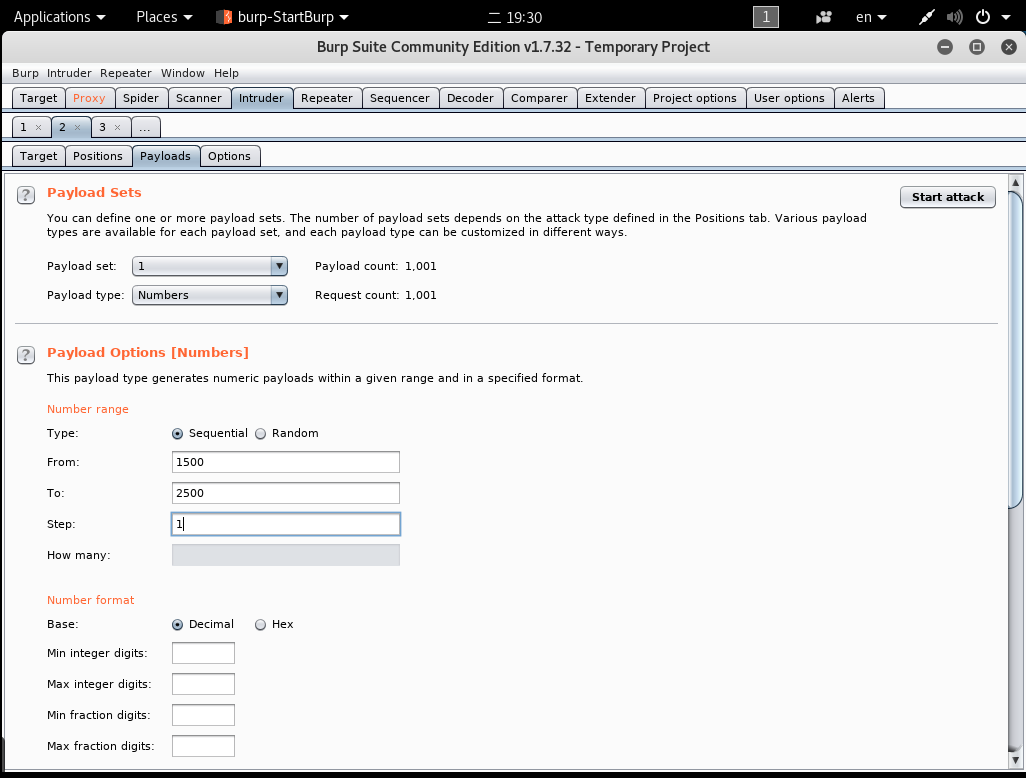The image size is (1026, 778).
Task: Close Intruder attack tab 2
Action: 77,128
